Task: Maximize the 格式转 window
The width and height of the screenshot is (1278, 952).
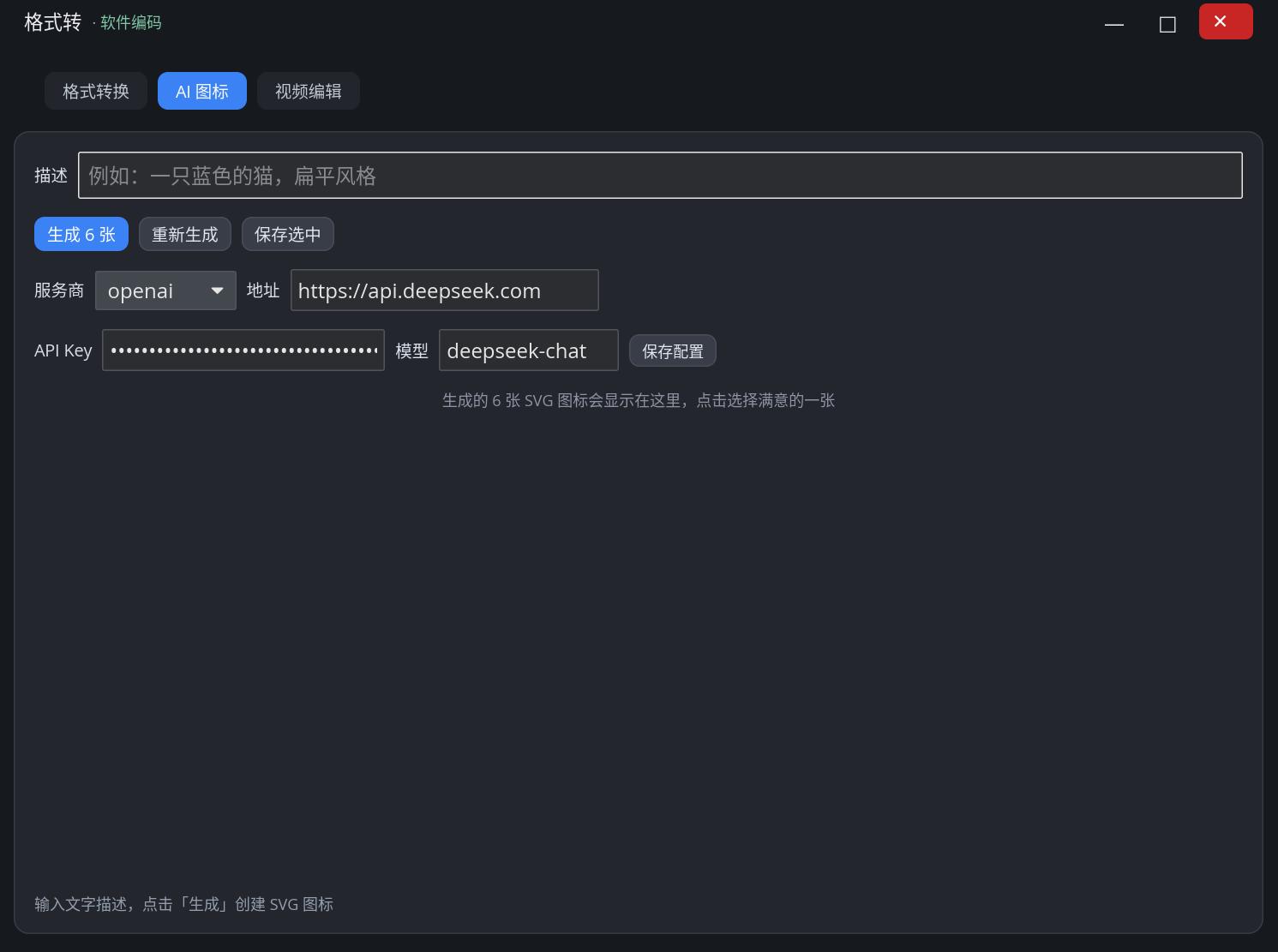Action: (x=1167, y=24)
